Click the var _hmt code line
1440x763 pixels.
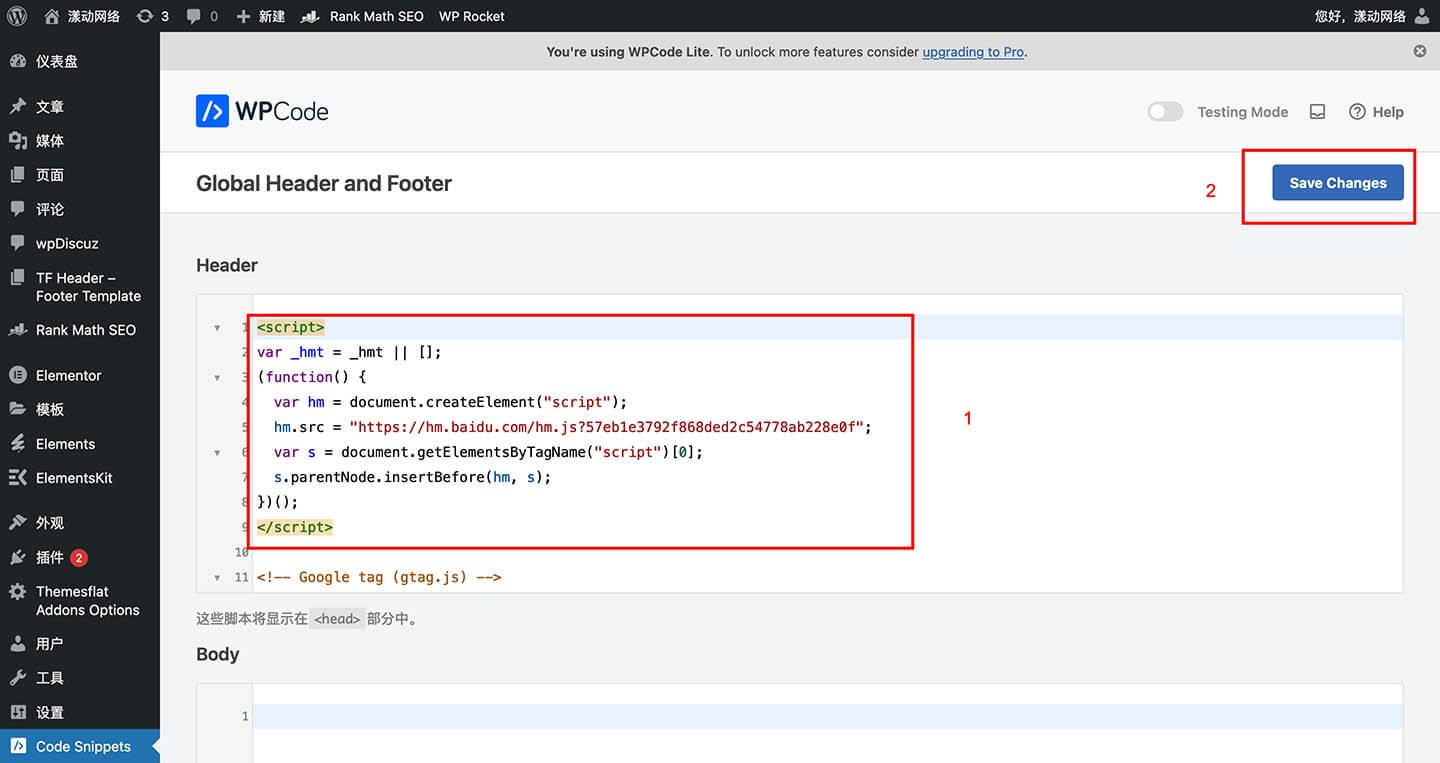coord(349,352)
